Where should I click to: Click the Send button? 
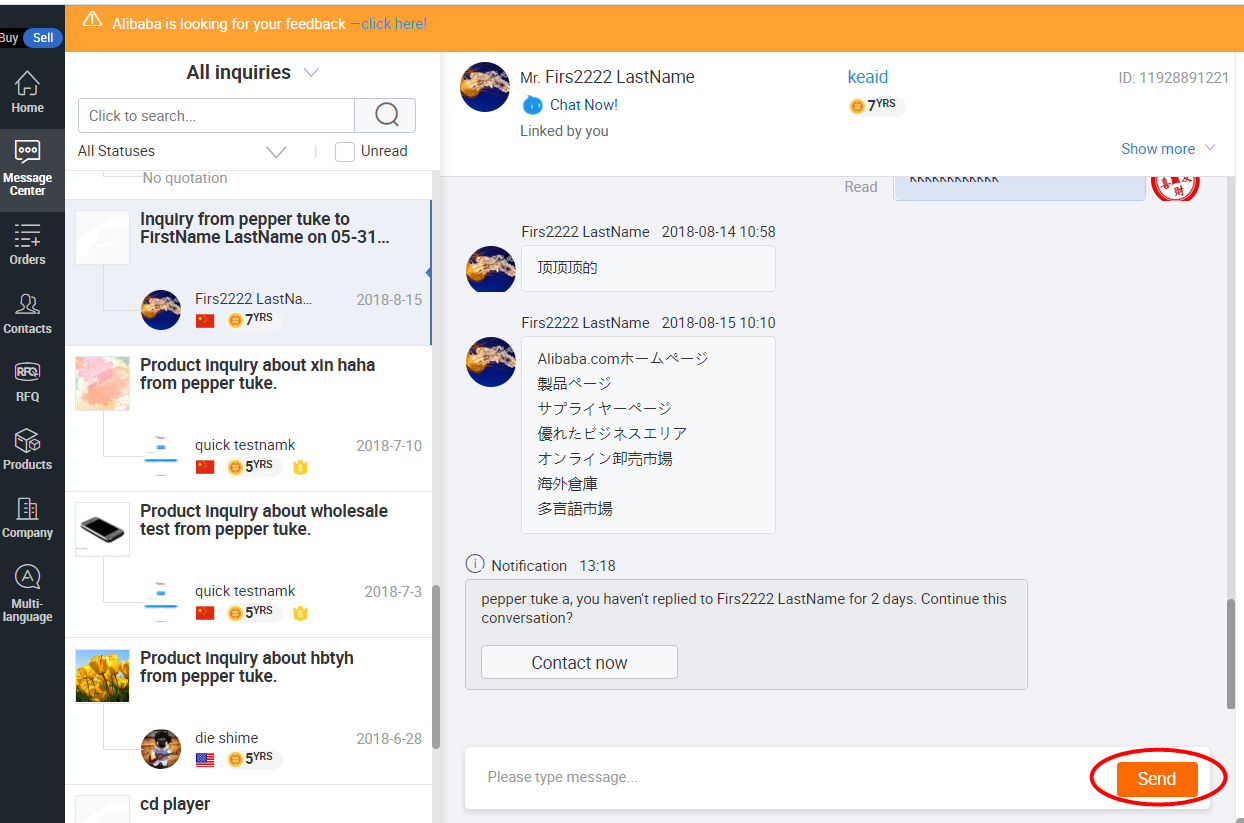[1157, 779]
